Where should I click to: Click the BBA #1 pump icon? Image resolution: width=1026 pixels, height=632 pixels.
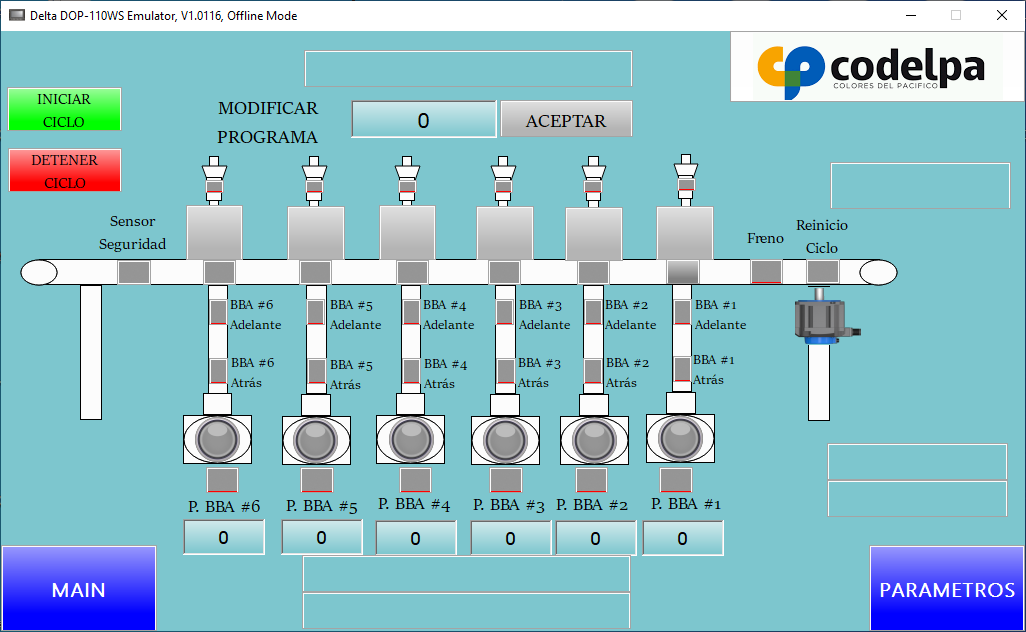(x=680, y=438)
